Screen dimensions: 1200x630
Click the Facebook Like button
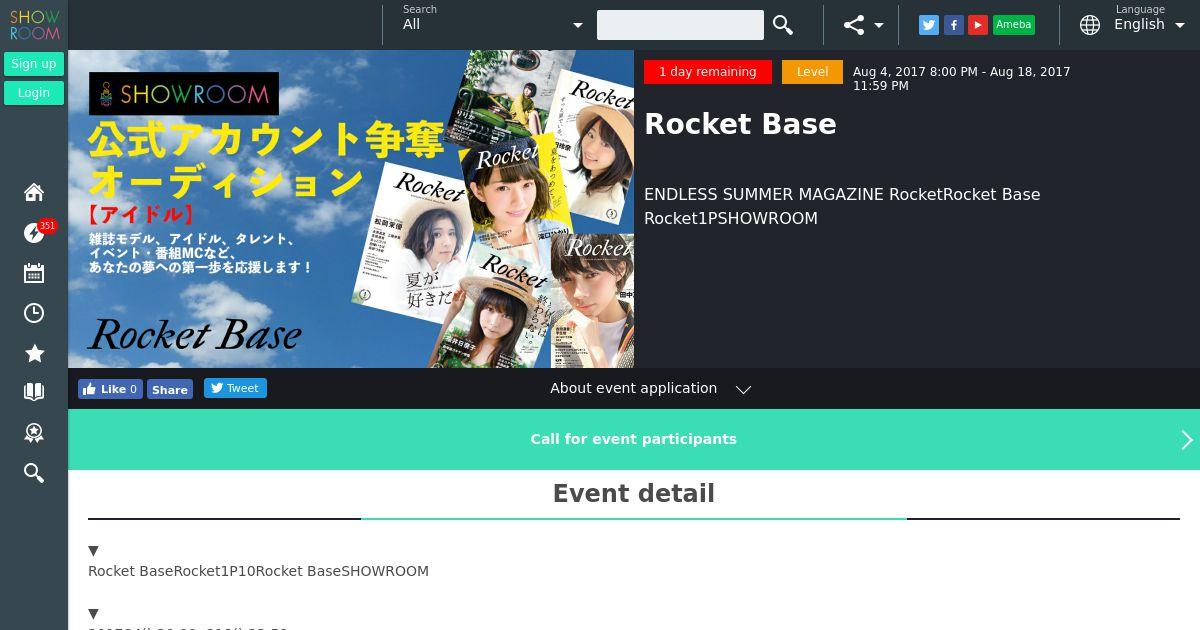coord(110,389)
